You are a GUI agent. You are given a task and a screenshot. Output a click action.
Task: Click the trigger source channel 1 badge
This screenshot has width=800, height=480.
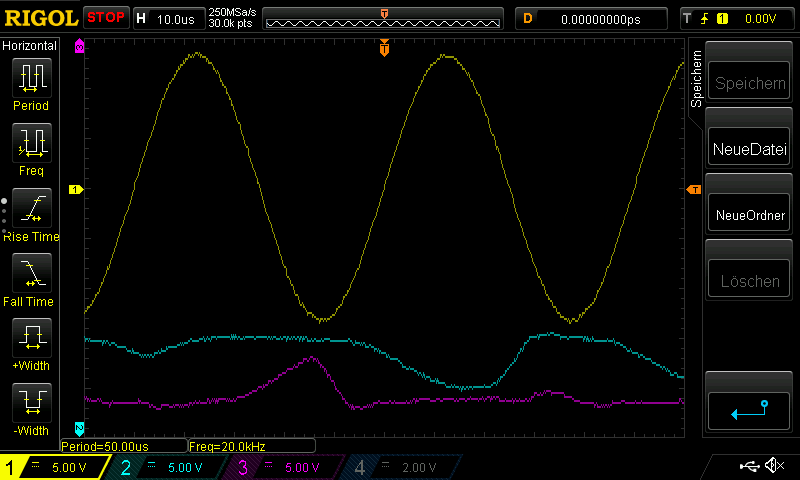pyautogui.click(x=722, y=19)
